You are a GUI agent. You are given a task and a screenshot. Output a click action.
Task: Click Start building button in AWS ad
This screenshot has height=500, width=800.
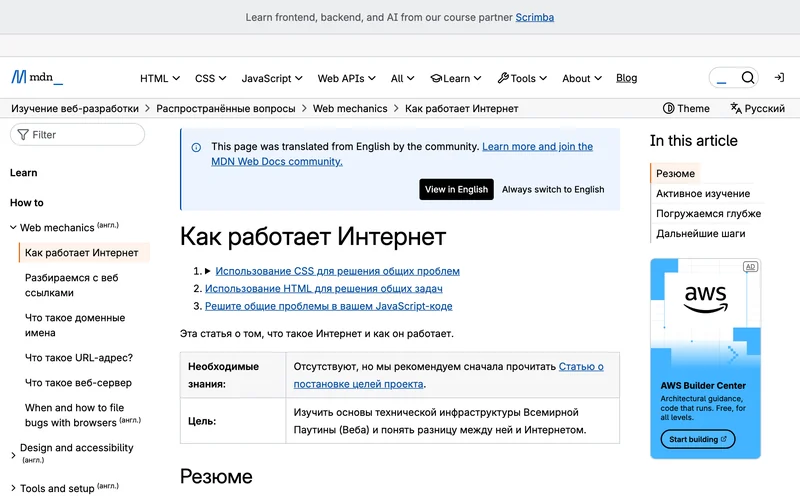[x=697, y=439]
